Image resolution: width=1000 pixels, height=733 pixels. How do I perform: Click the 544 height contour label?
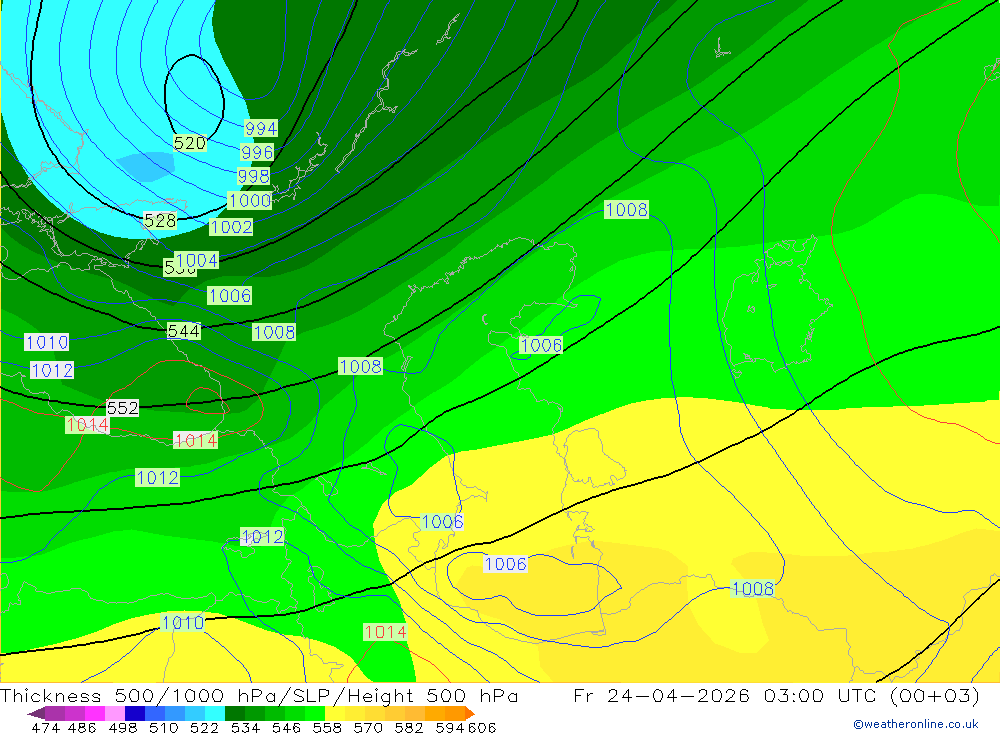[x=184, y=331]
